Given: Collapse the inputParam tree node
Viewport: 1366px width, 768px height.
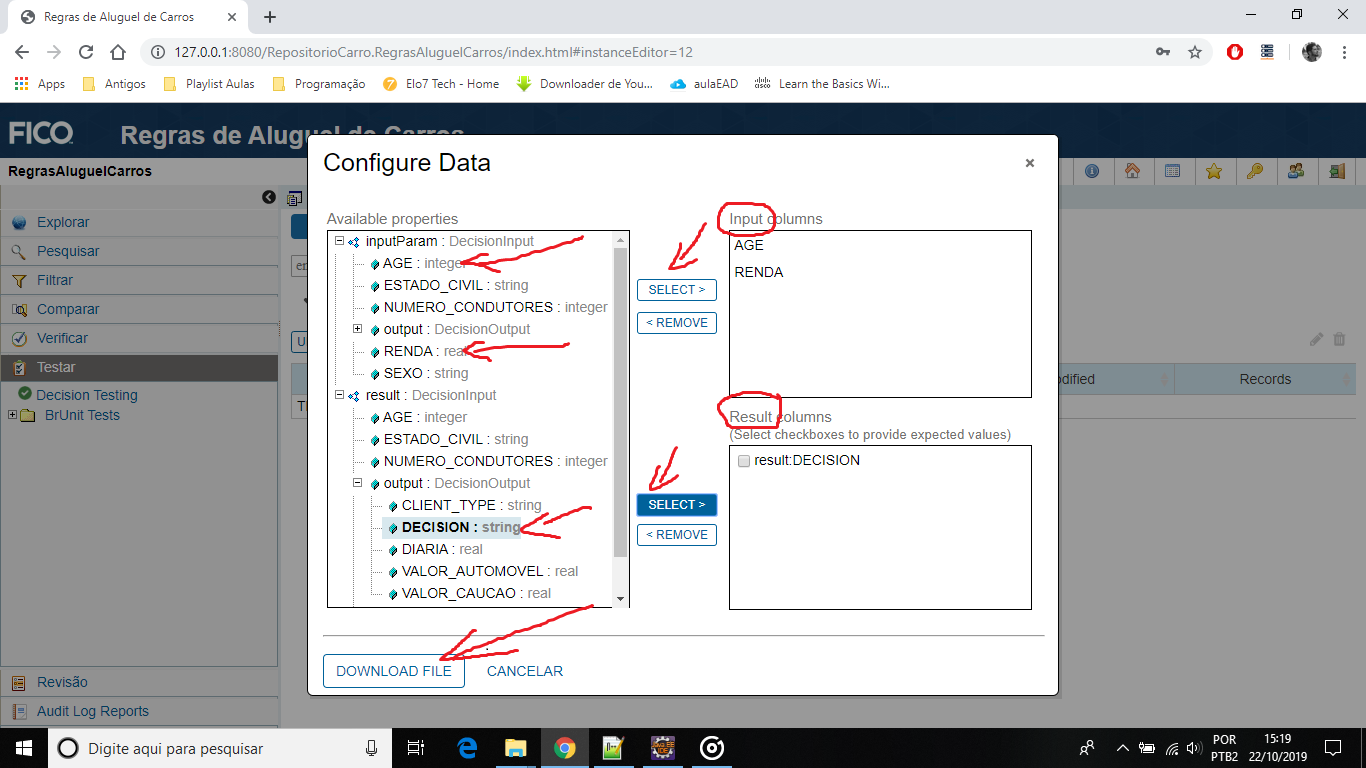Looking at the screenshot, I should pos(339,241).
